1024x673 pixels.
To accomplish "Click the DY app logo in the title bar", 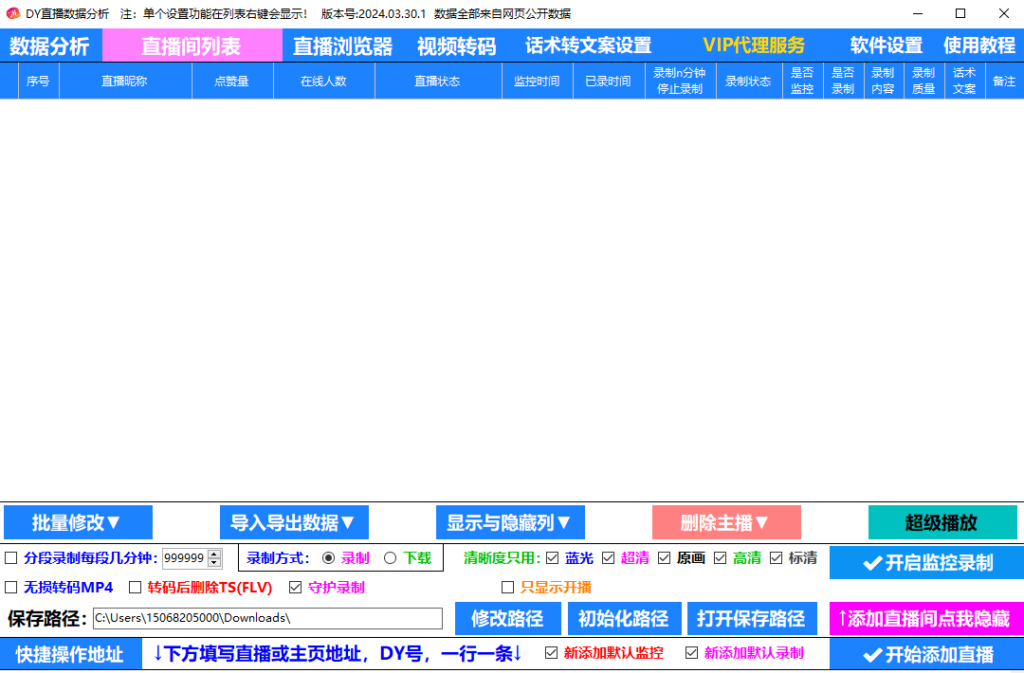I will click(12, 13).
